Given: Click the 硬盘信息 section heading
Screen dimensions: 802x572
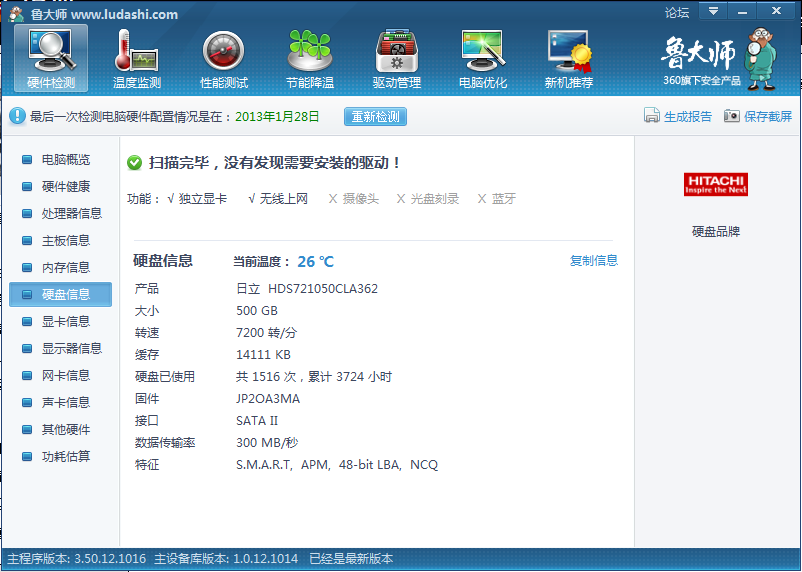Looking at the screenshot, I should click(x=163, y=260).
